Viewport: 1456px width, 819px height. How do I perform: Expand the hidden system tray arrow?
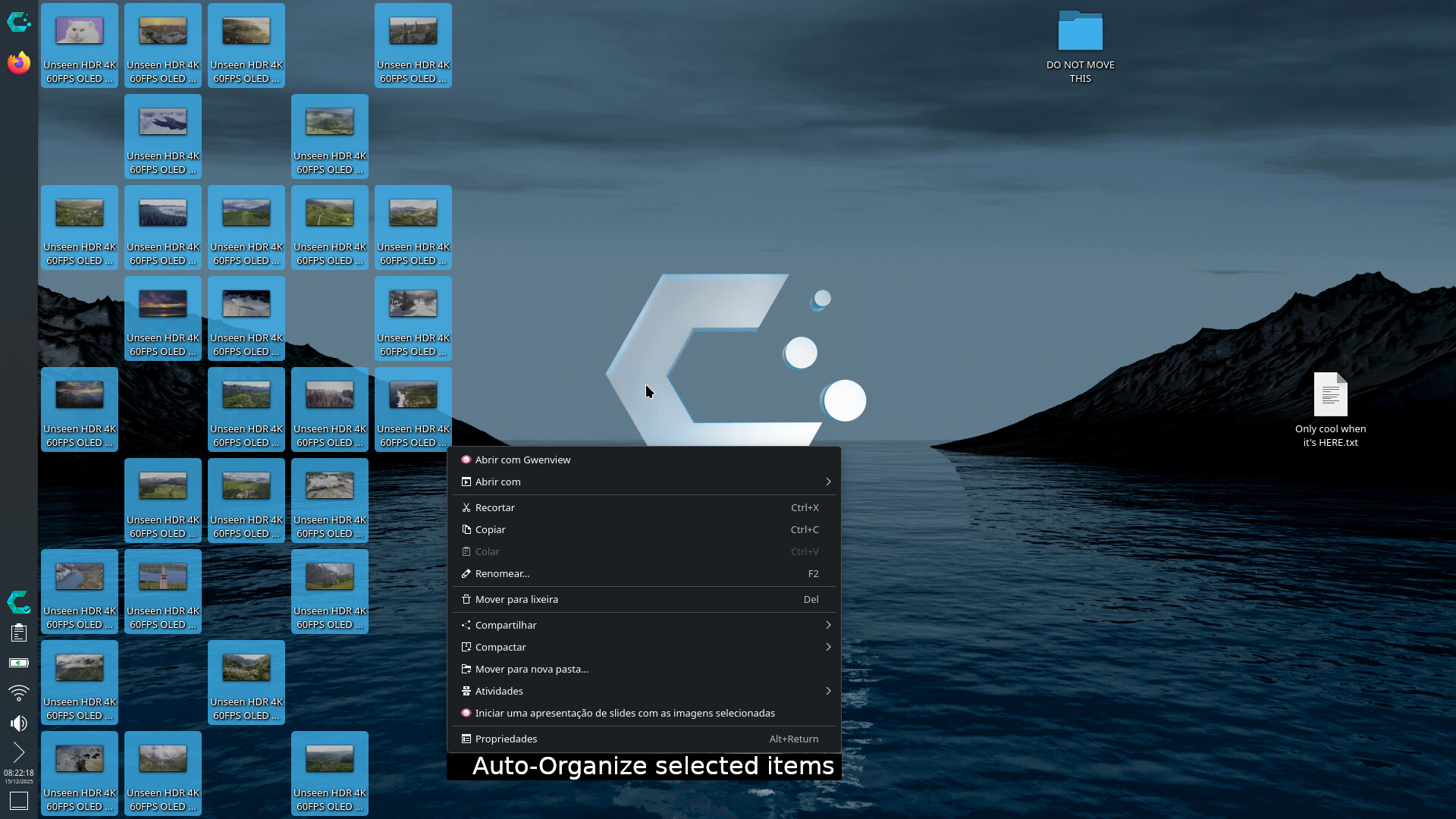point(18,752)
